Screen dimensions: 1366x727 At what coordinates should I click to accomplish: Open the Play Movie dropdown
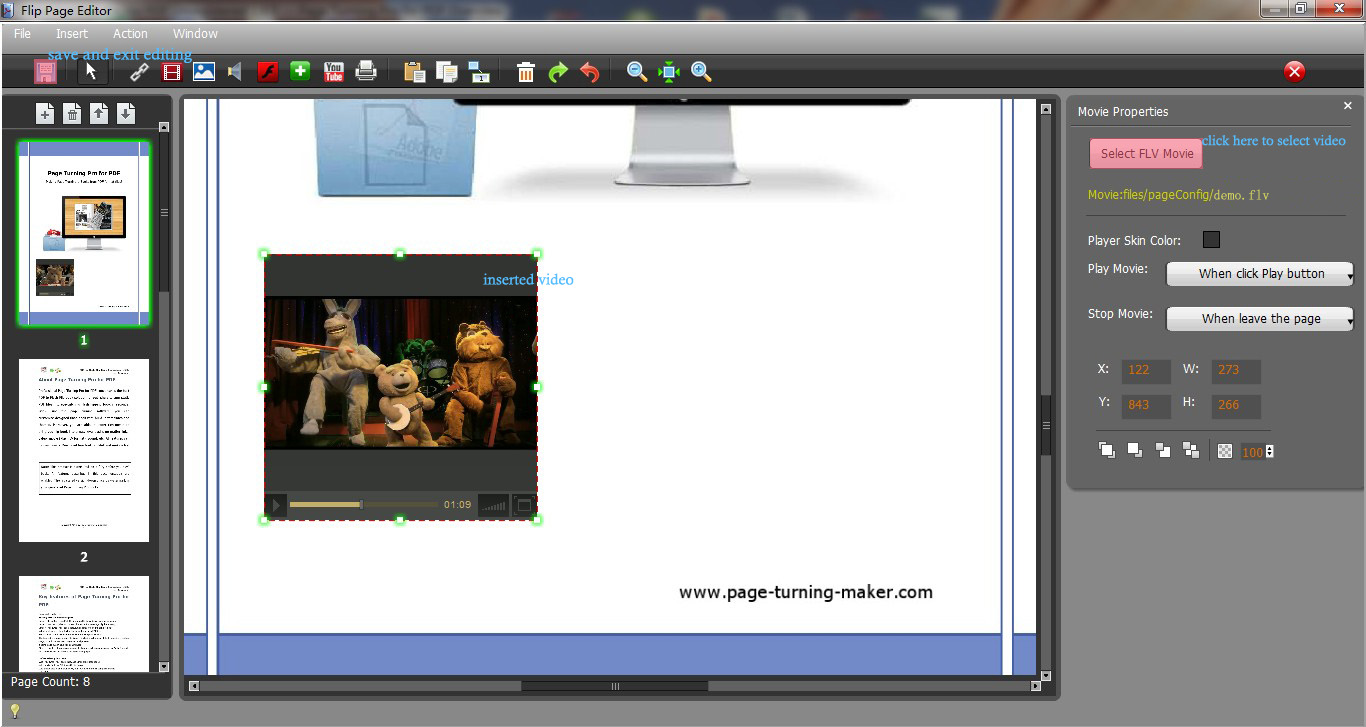point(1260,273)
